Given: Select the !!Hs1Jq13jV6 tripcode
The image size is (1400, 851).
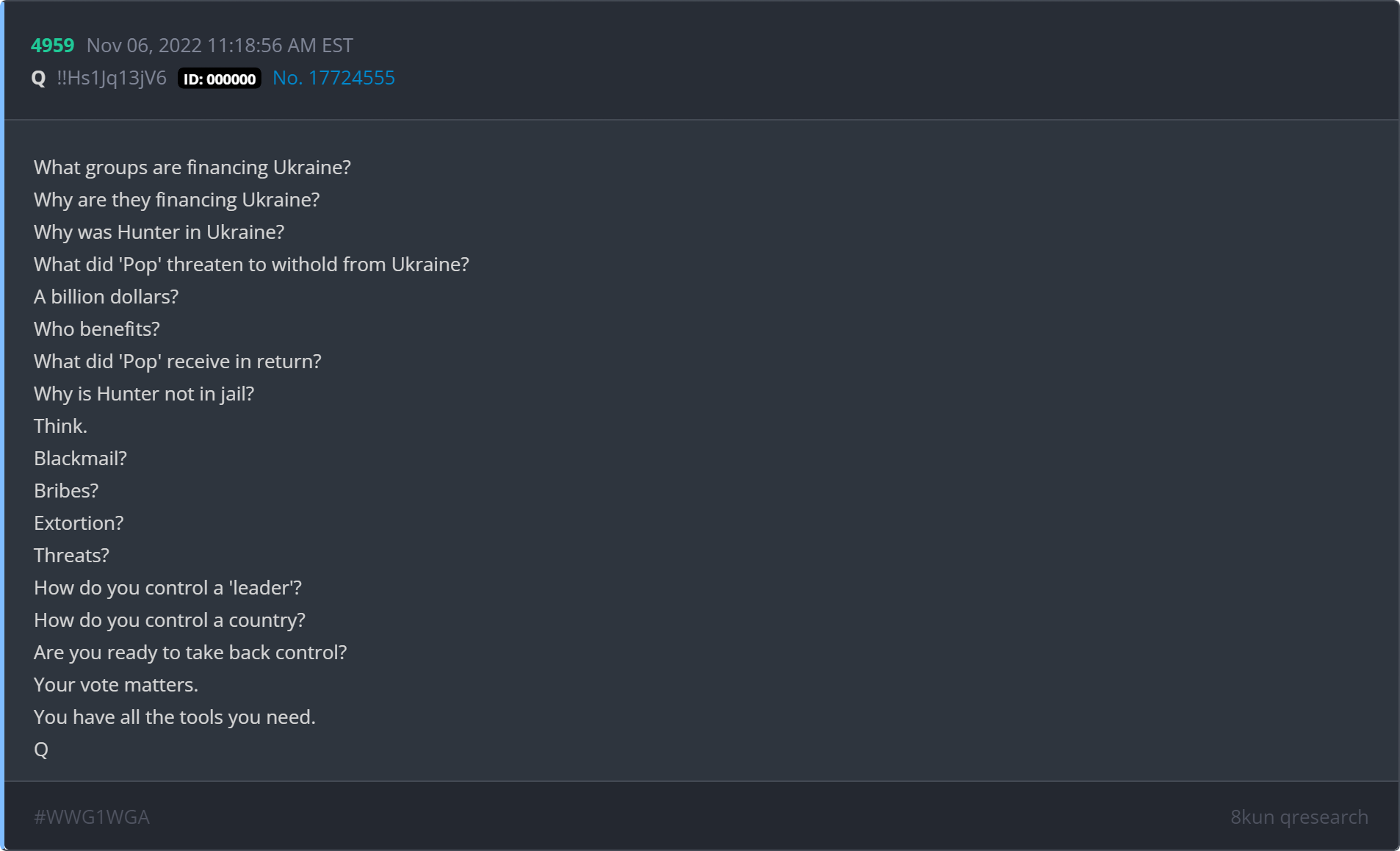Looking at the screenshot, I should 112,78.
